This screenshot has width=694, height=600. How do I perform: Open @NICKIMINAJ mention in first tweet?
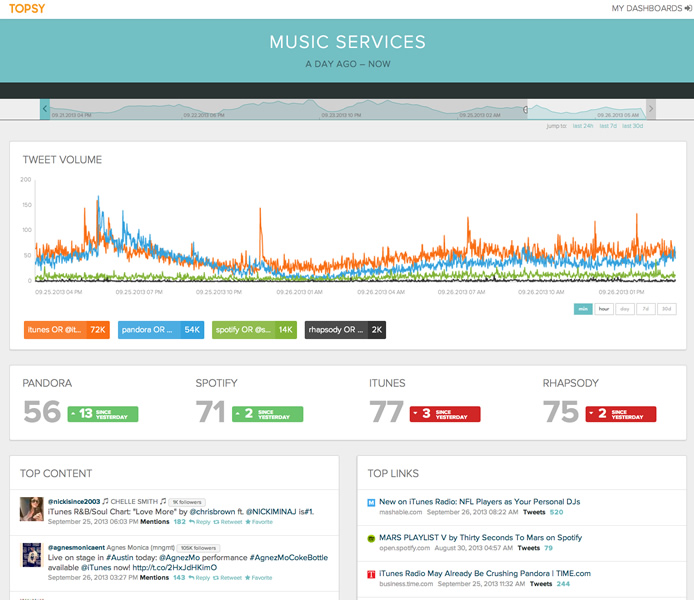271,512
